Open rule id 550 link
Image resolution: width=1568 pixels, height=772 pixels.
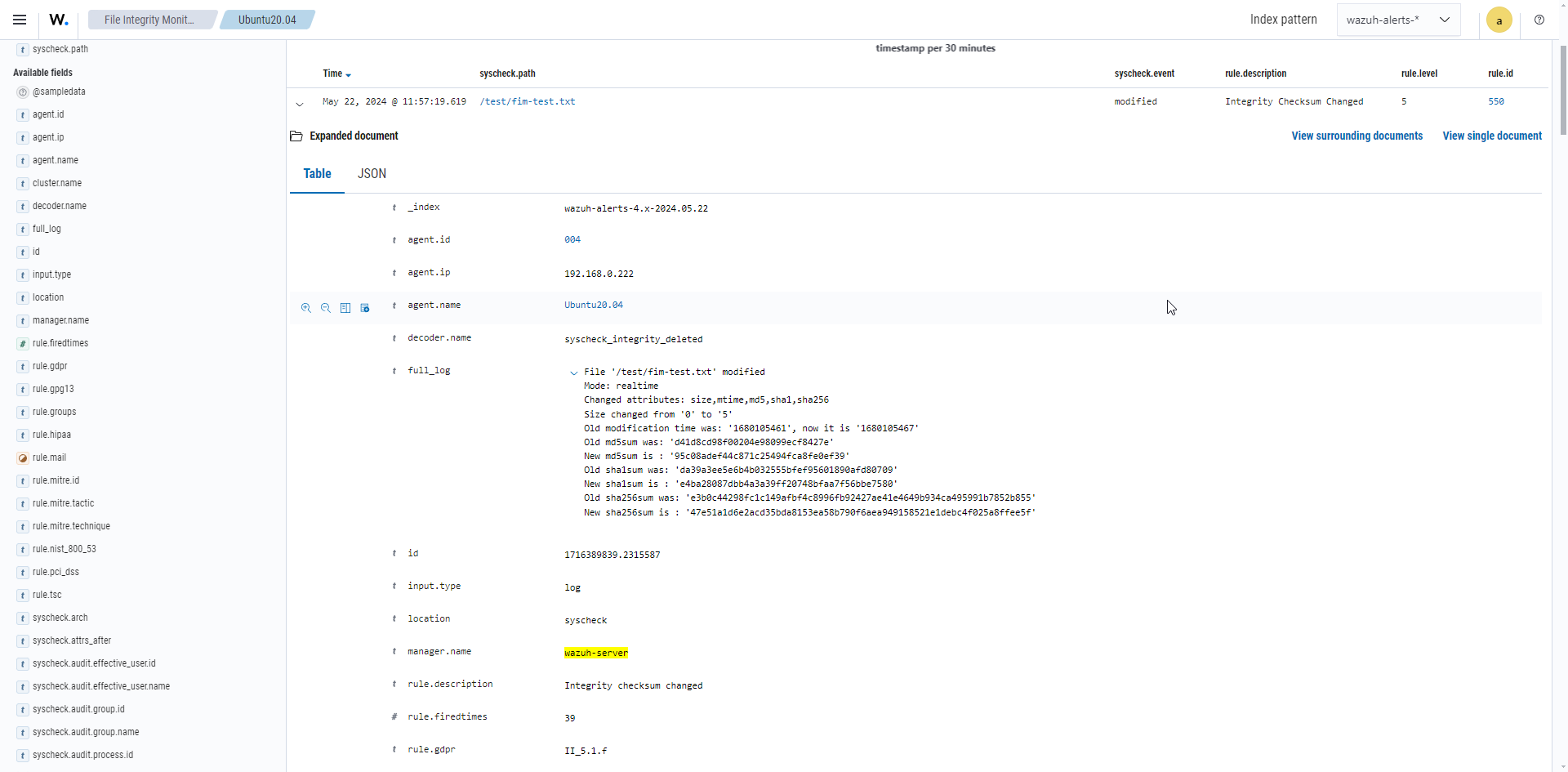pyautogui.click(x=1495, y=101)
